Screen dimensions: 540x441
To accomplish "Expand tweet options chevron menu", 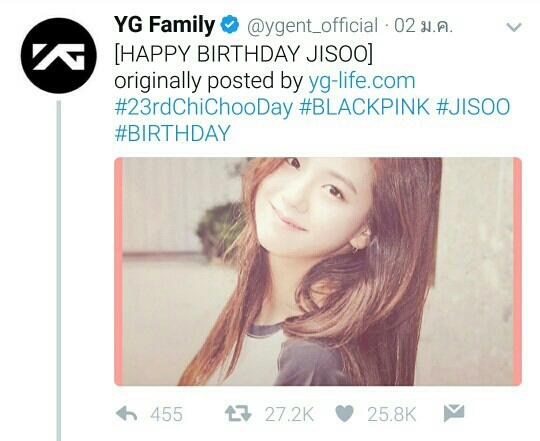I will pyautogui.click(x=514, y=27).
